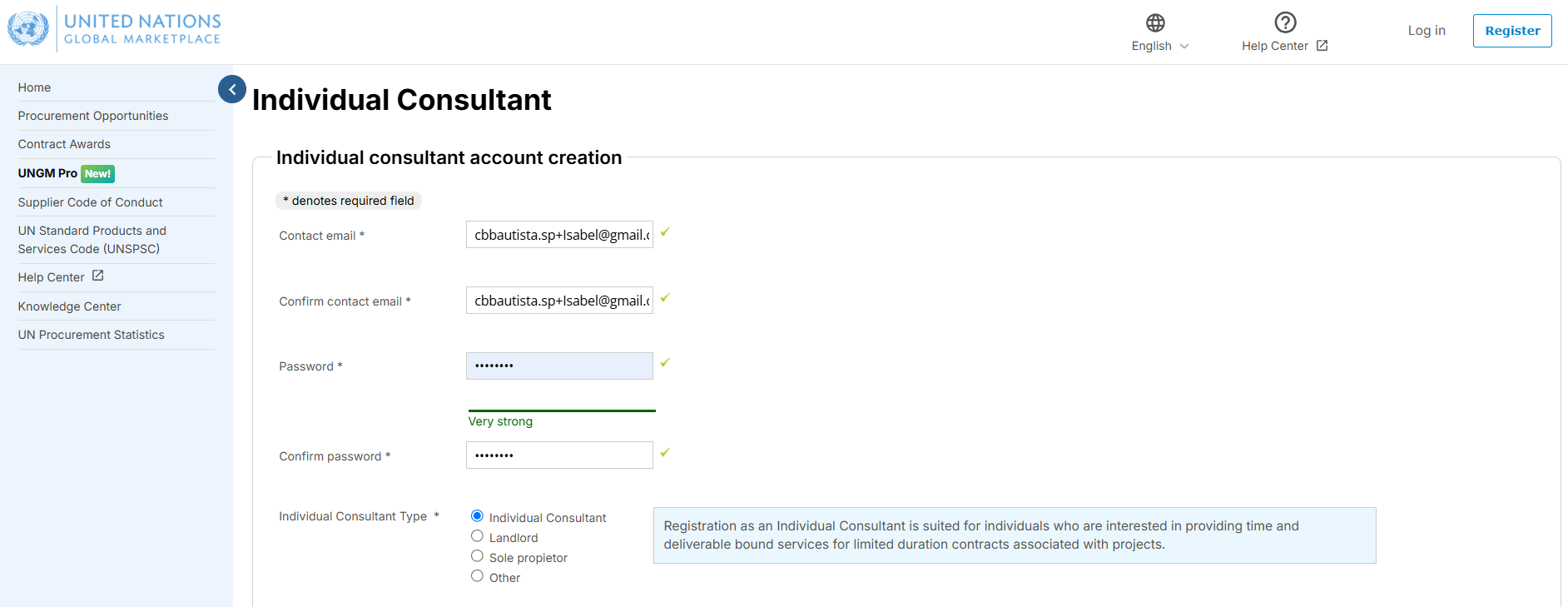The height and width of the screenshot is (607, 1568).
Task: Open Procurement Opportunities in sidebar
Action: [x=93, y=116]
